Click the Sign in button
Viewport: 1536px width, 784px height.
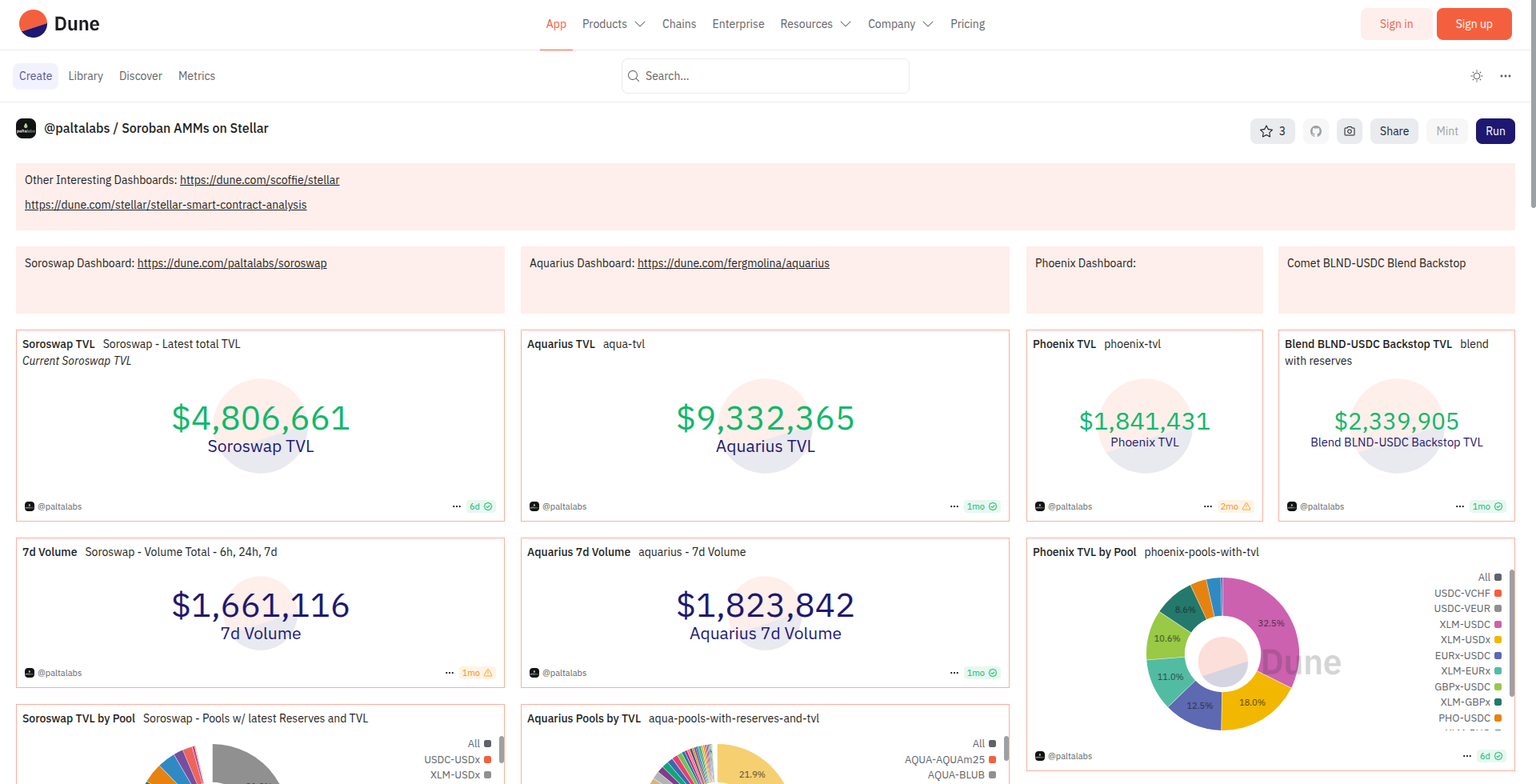(1396, 24)
